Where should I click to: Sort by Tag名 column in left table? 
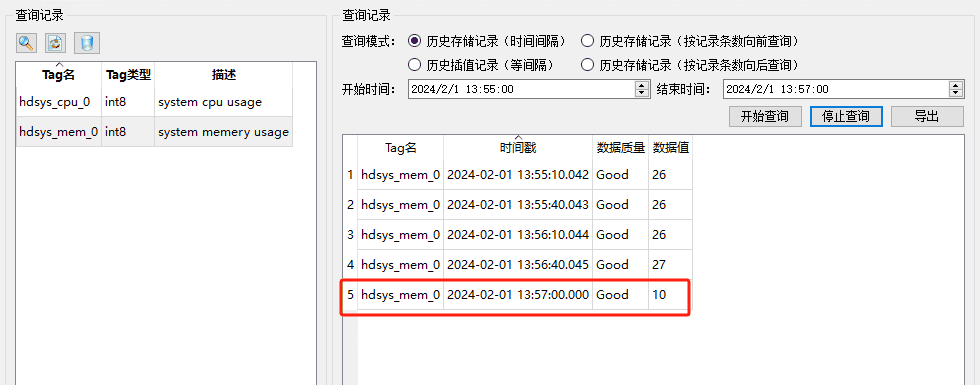click(x=59, y=74)
